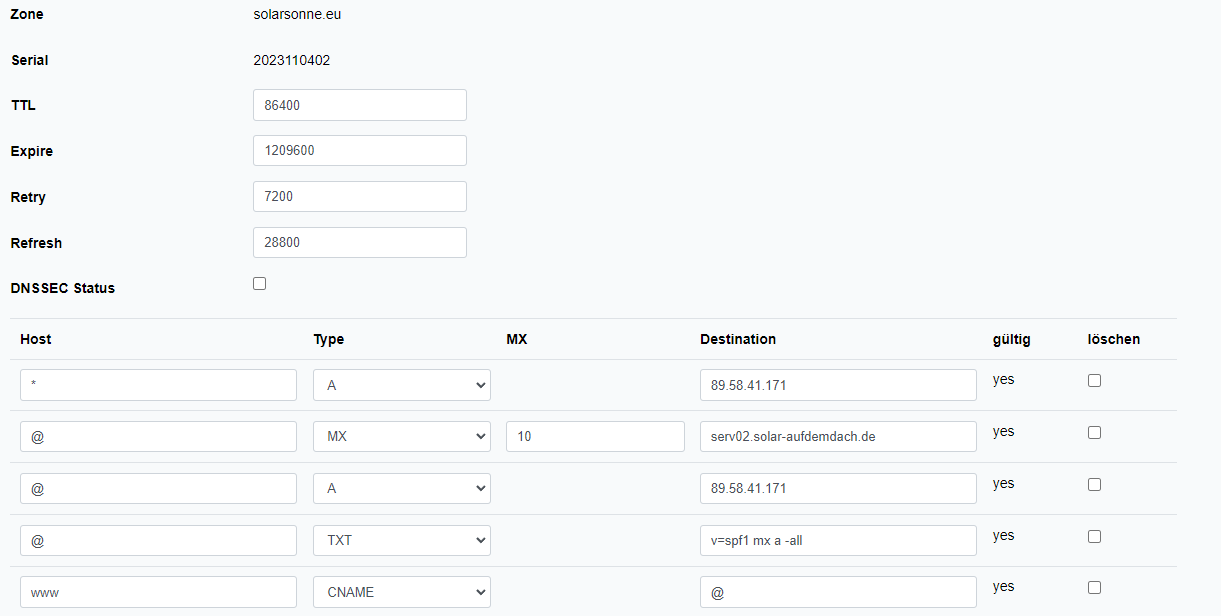1221x616 pixels.
Task: Expand the CNAME type dropdown
Action: (x=401, y=592)
